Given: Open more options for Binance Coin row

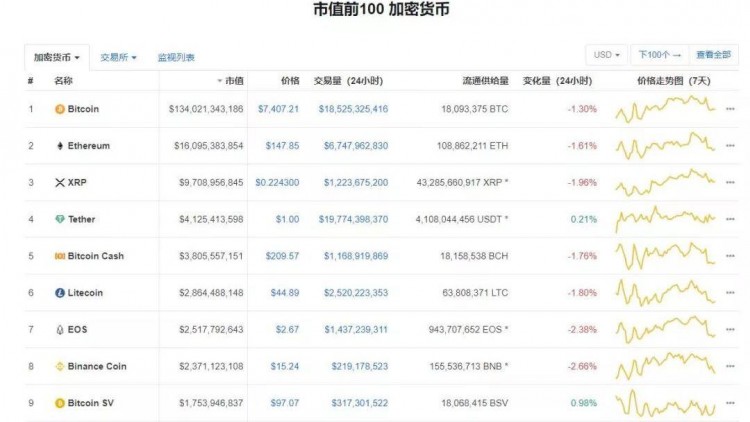Looking at the screenshot, I should click(x=730, y=366).
